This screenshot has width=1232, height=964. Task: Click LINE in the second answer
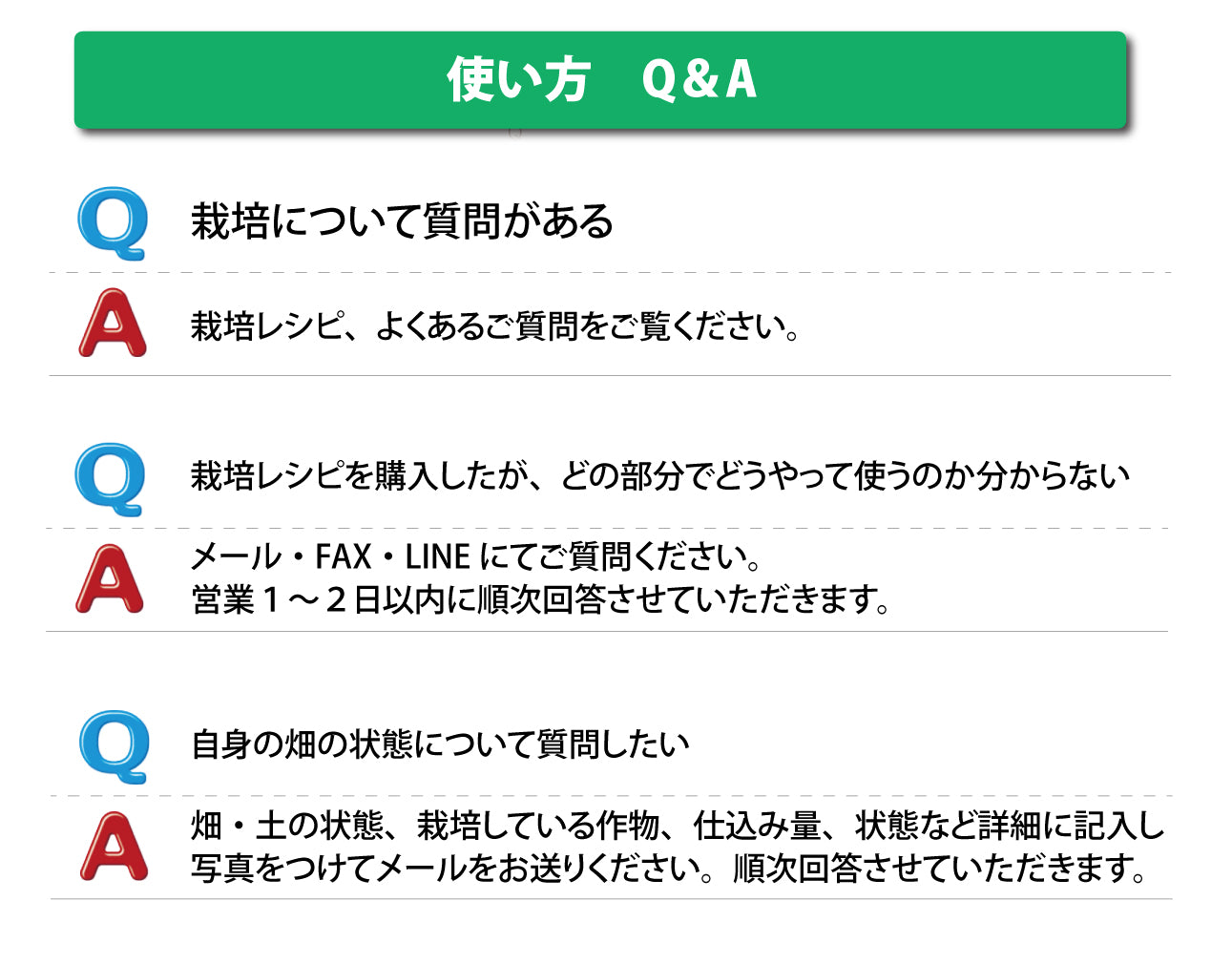[437, 556]
